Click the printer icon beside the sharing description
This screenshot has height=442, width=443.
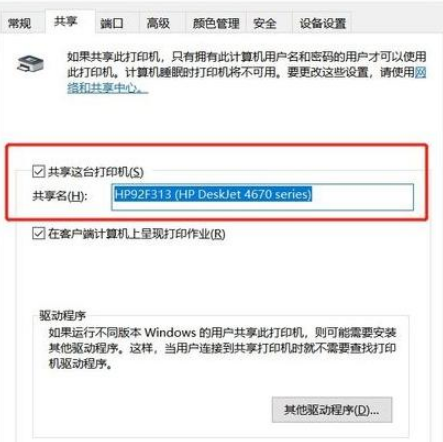pos(30,64)
